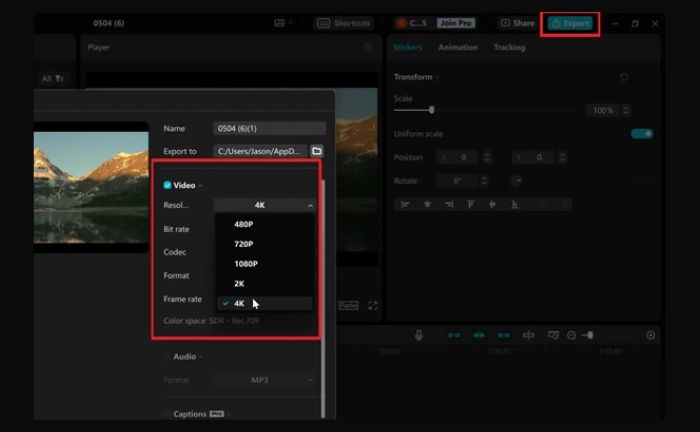The image size is (700, 432).
Task: Reset Transform settings with the undo icon
Action: (x=624, y=77)
